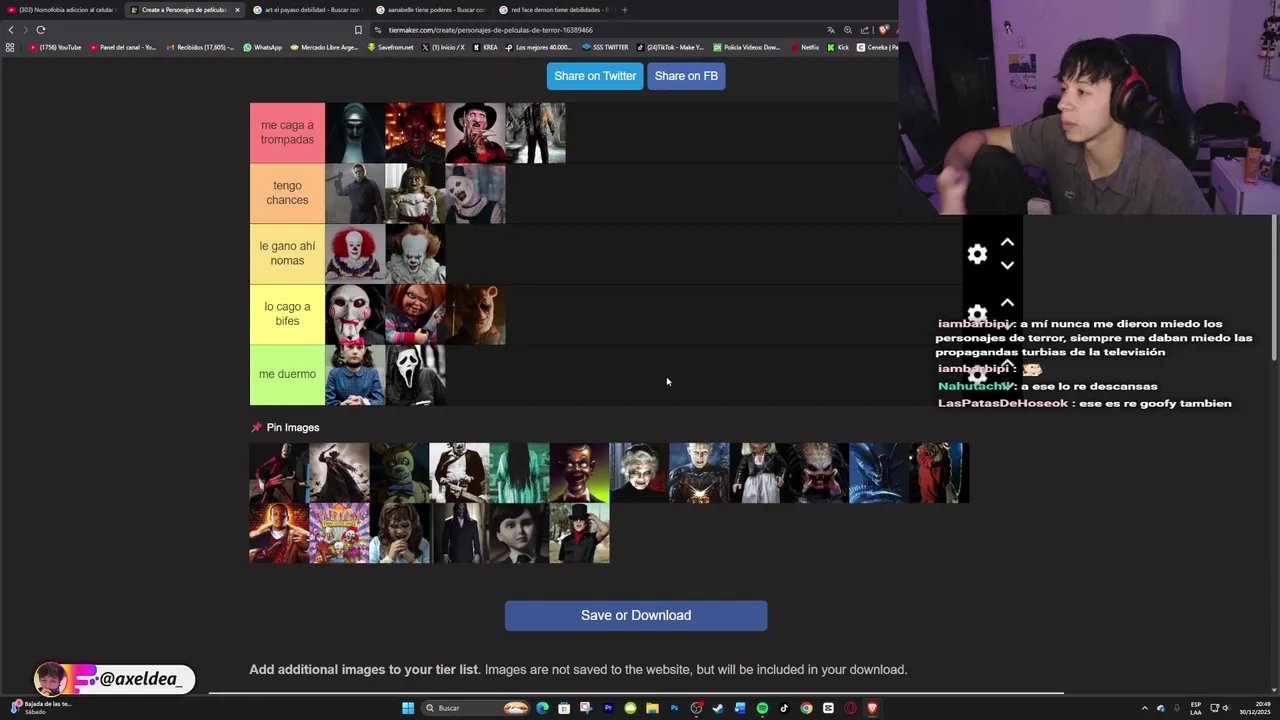Image resolution: width=1280 pixels, height=720 pixels.
Task: Select the orange 'tengo chances' tier label
Action: coord(287,193)
